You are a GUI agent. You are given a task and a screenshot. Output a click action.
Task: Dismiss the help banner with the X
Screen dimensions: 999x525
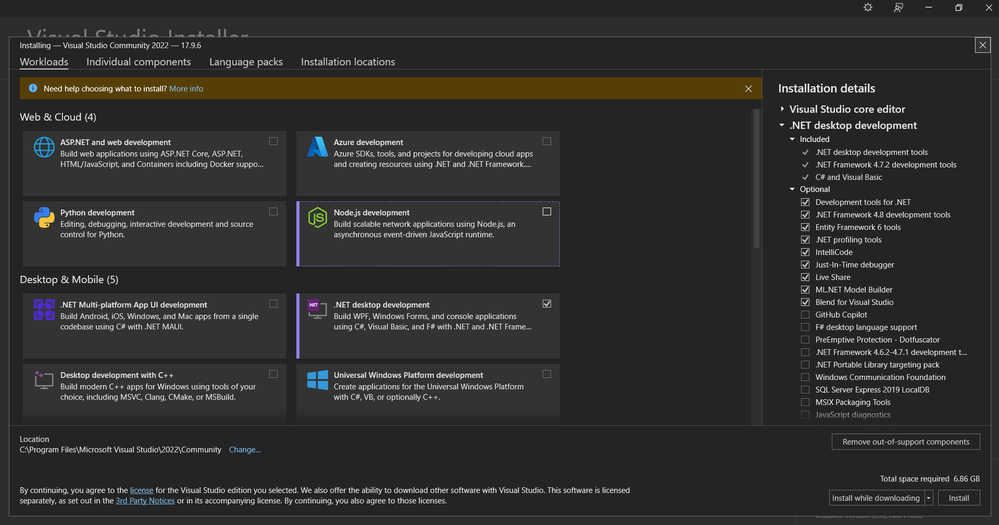[x=749, y=89]
